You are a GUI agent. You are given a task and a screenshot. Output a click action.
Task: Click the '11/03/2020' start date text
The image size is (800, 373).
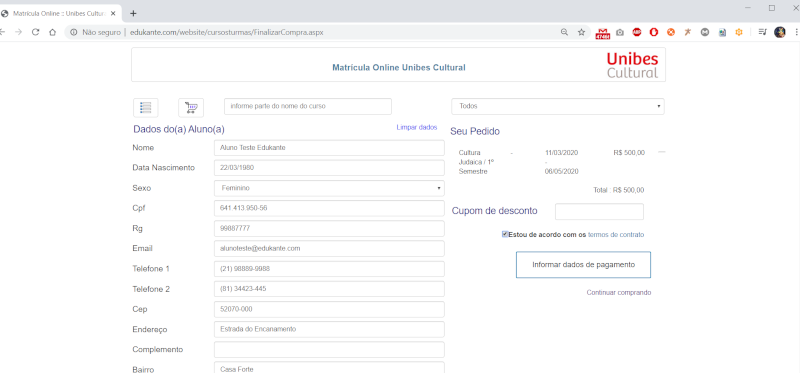562,153
